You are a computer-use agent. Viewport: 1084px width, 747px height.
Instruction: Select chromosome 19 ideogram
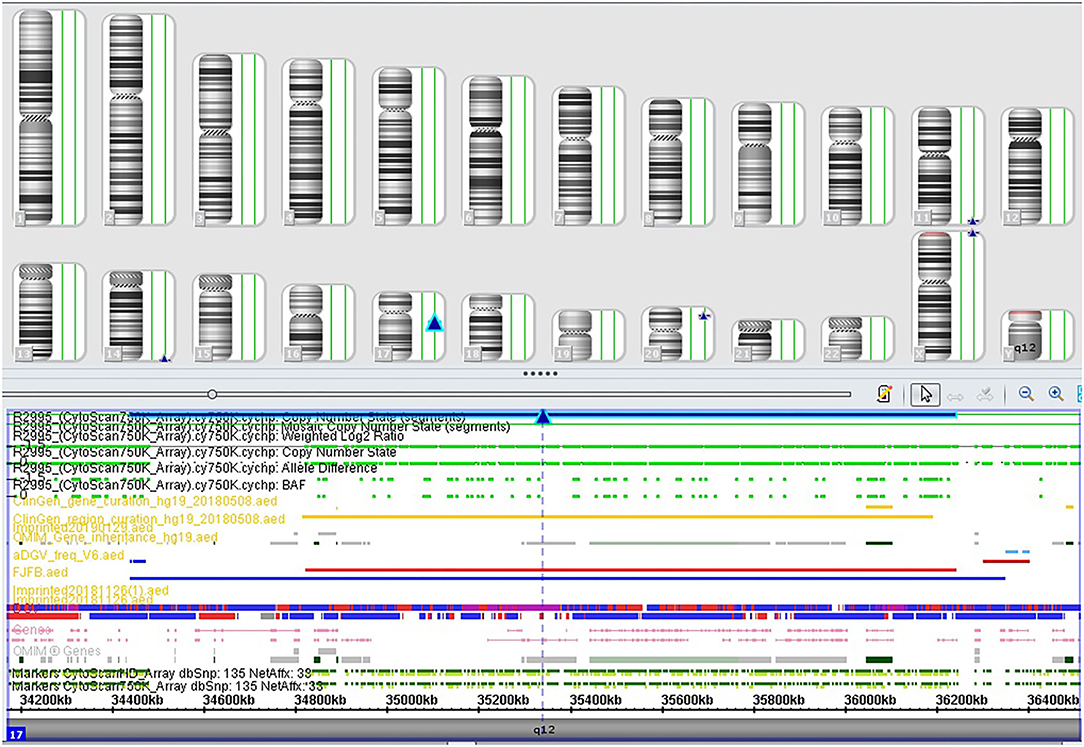click(x=575, y=335)
